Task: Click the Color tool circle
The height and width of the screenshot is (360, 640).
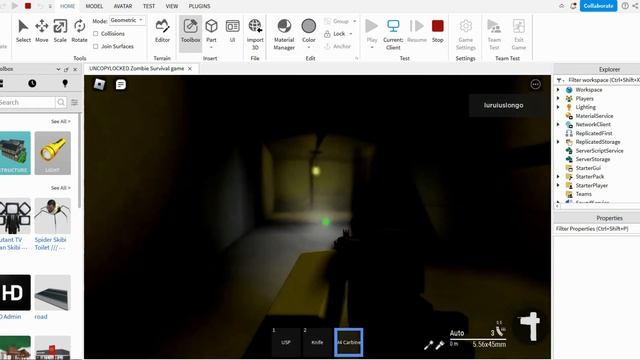Action: coord(309,26)
